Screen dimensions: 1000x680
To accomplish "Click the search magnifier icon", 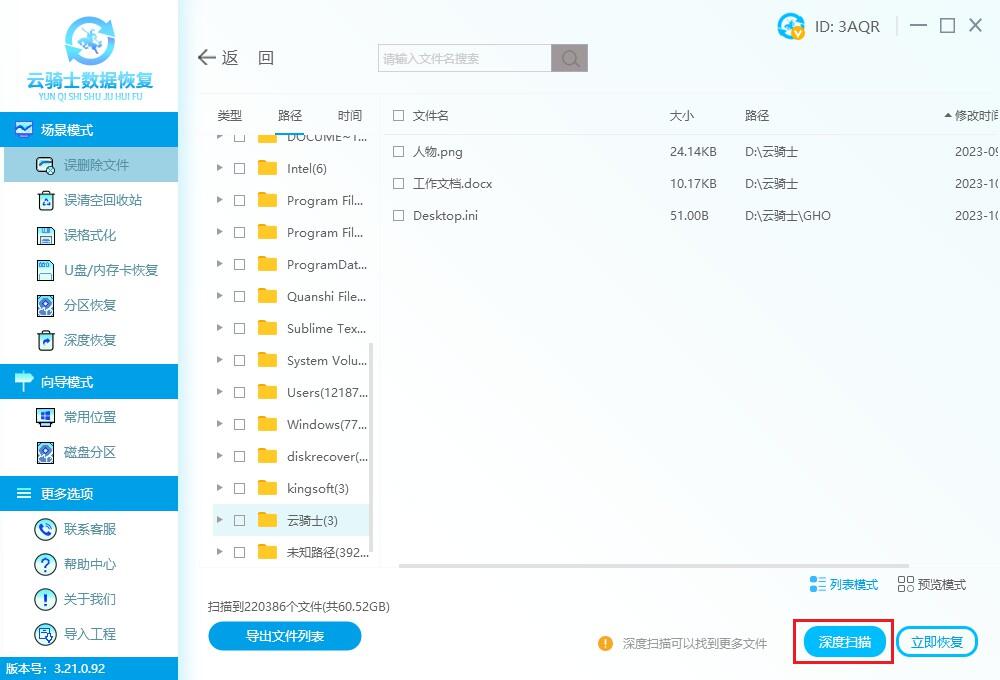I will click(570, 59).
